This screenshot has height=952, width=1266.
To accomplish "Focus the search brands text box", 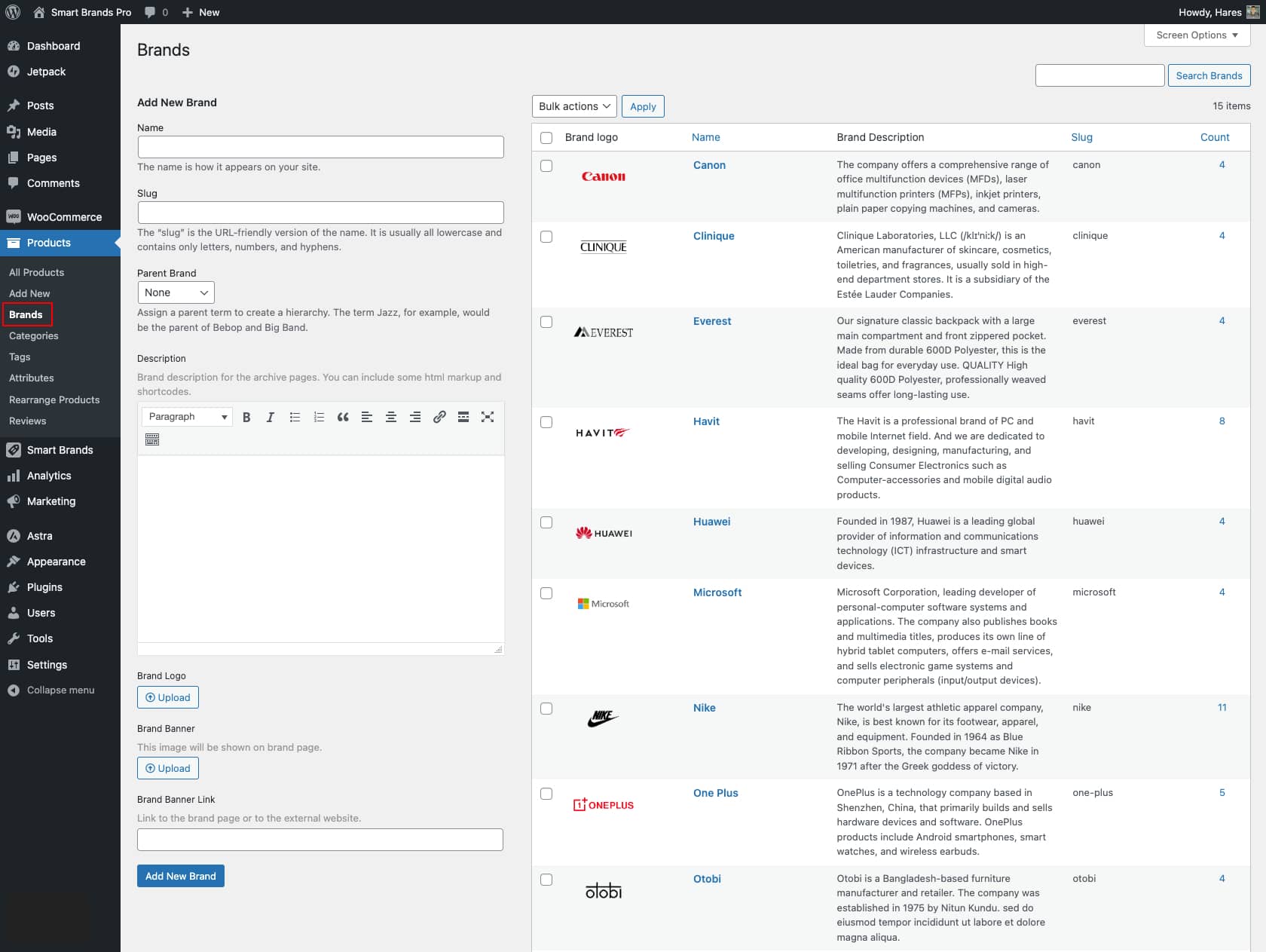I will [x=1099, y=75].
